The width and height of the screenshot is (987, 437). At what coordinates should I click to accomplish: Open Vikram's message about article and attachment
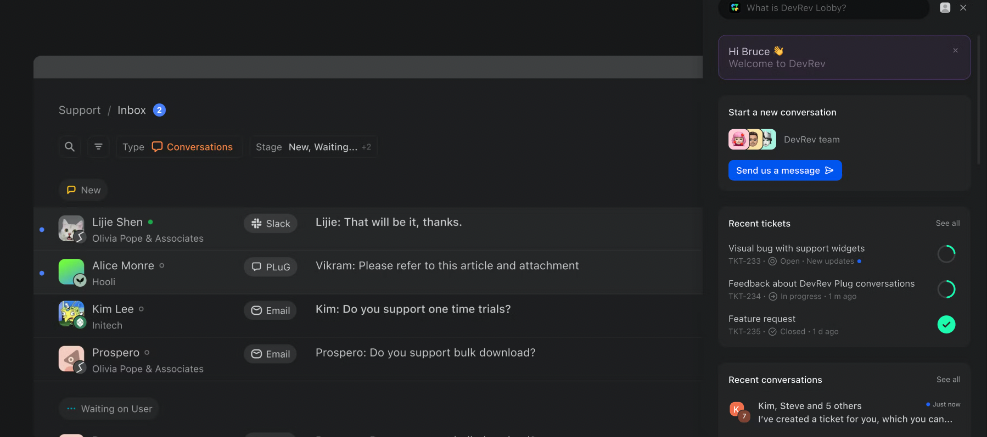(x=447, y=266)
